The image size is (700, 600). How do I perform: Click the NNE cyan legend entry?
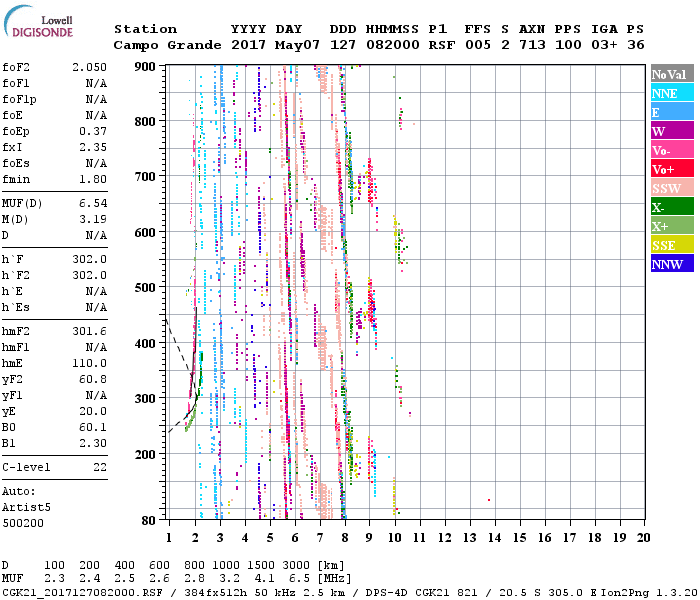pyautogui.click(x=671, y=93)
